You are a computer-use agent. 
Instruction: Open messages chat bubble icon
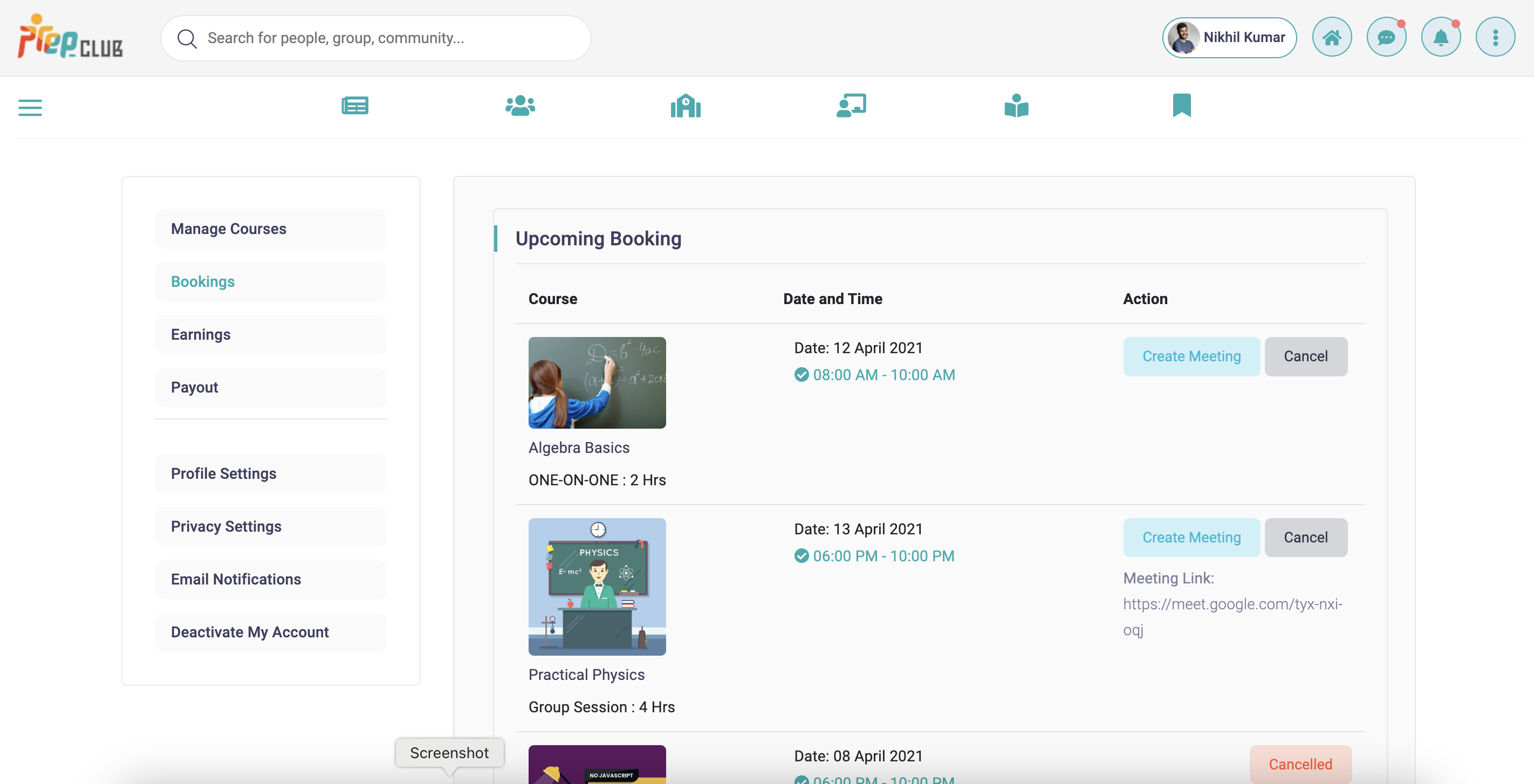(1386, 38)
